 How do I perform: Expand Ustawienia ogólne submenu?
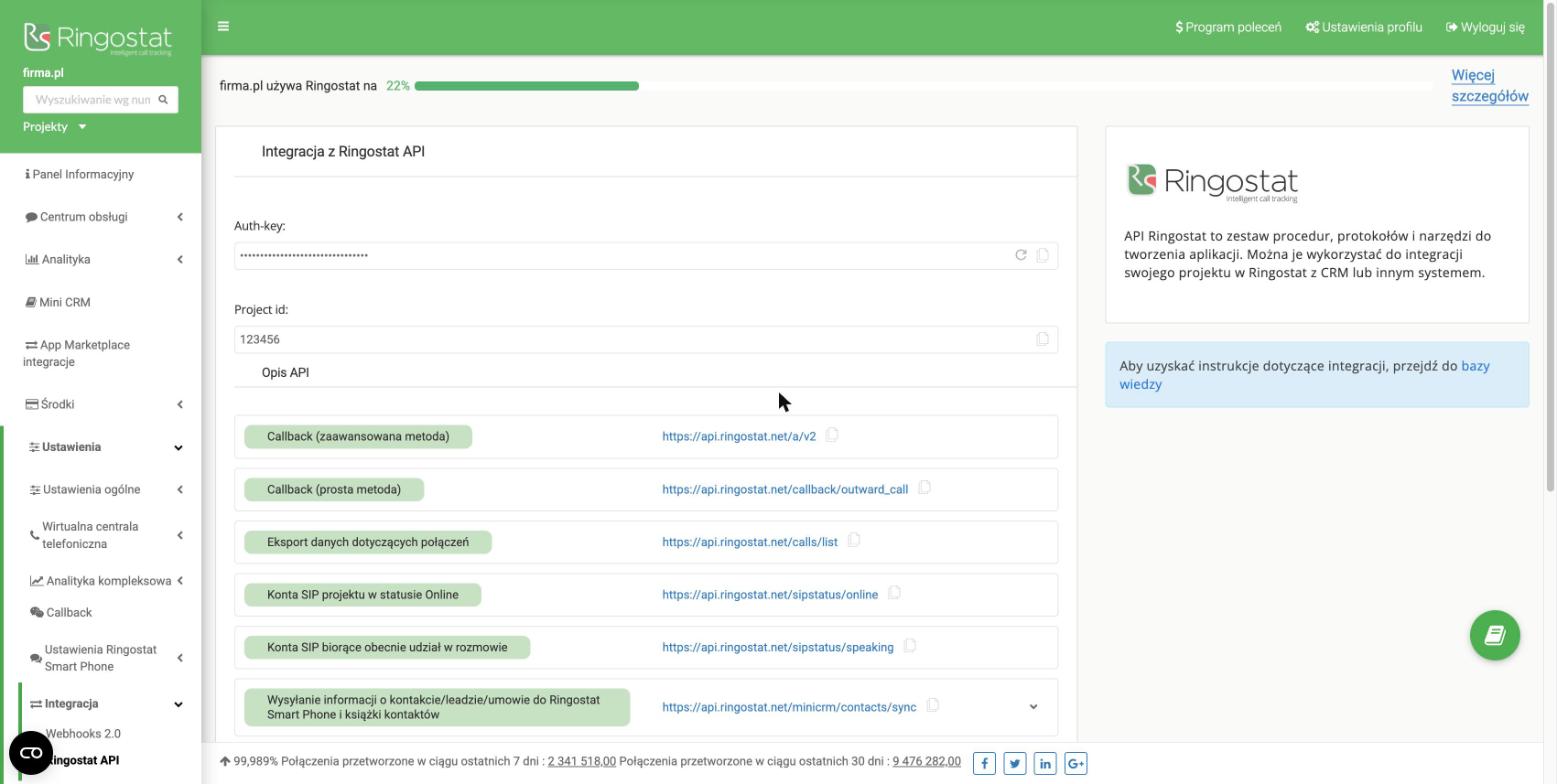click(105, 490)
